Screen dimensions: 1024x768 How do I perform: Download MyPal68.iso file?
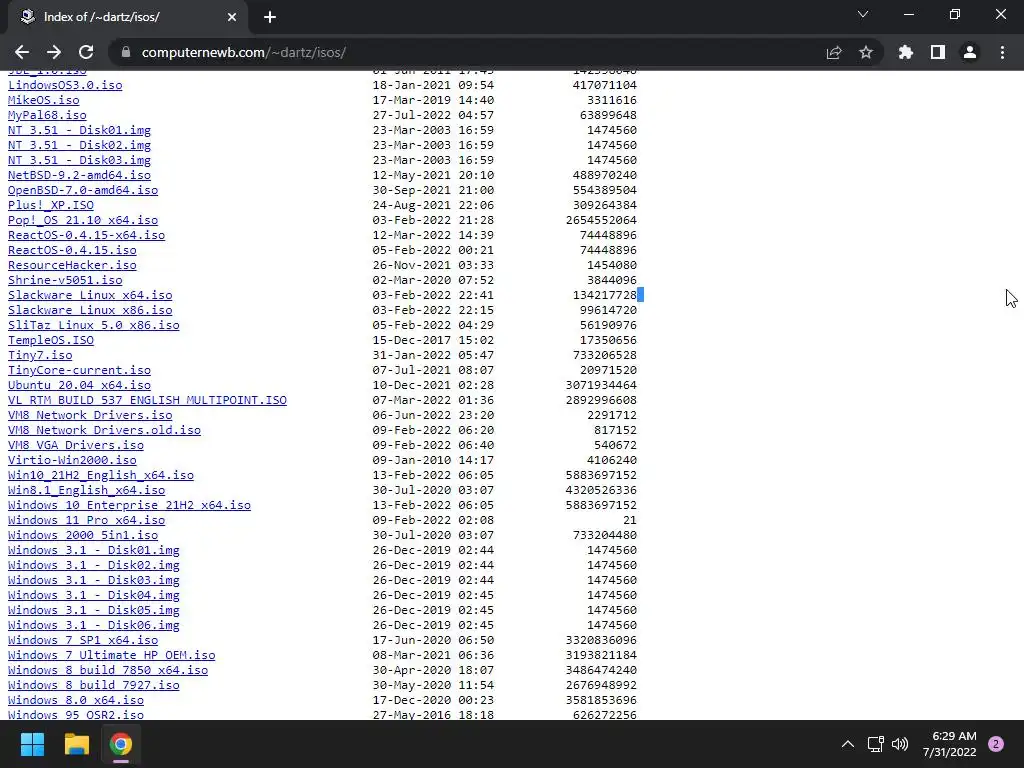point(47,115)
